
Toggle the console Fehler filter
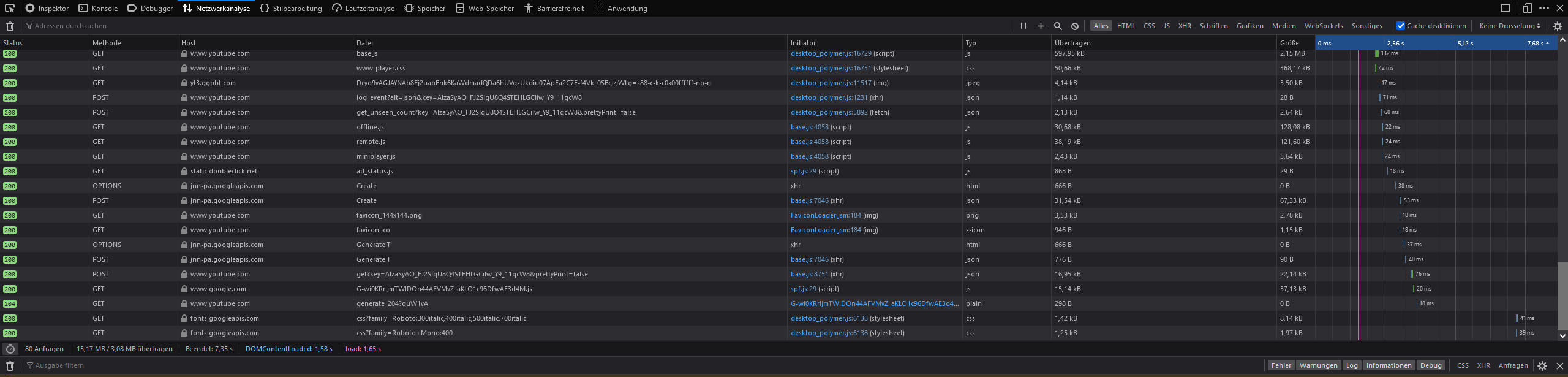pos(1281,365)
